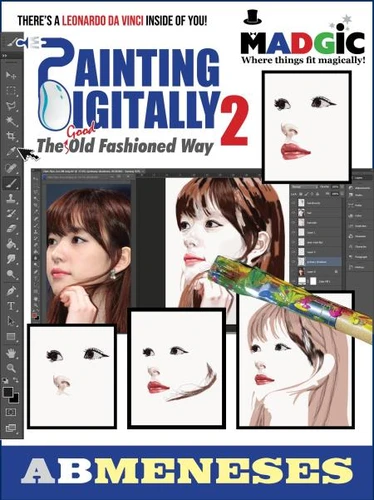The height and width of the screenshot is (500, 374).
Task: Hide the topmost layer via eye icon
Action: [293, 203]
